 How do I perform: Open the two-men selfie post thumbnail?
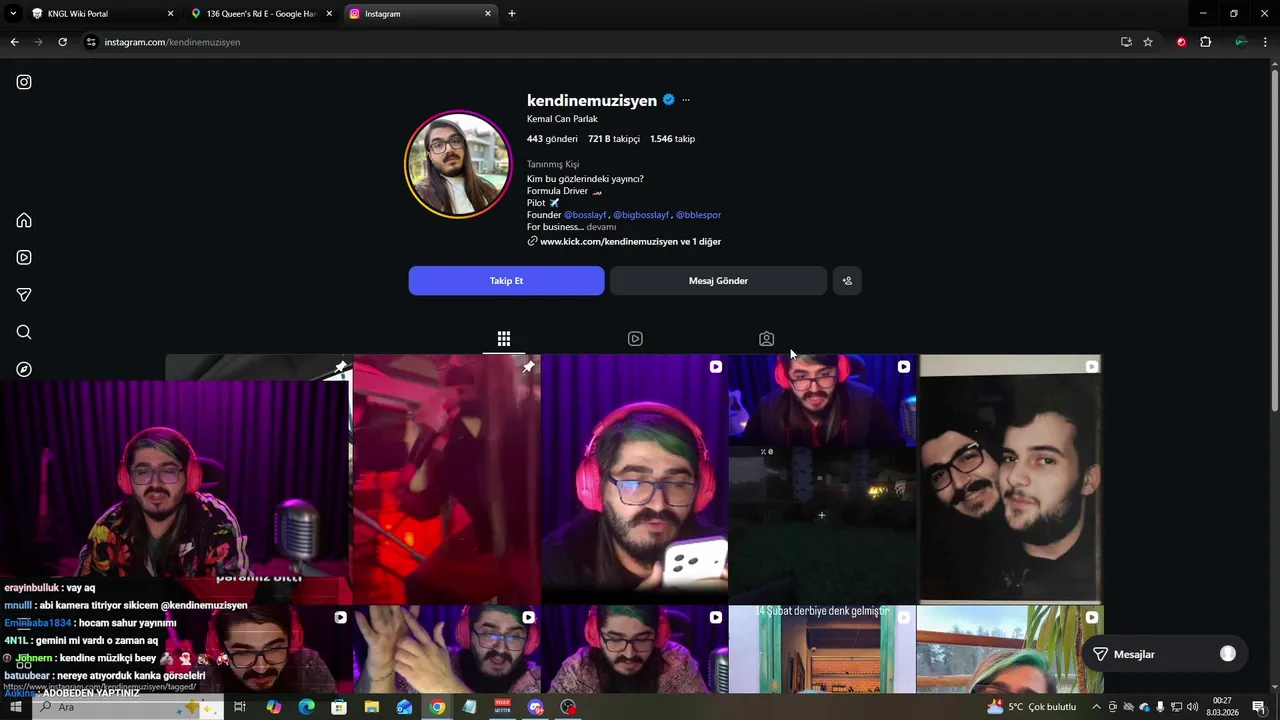1010,479
